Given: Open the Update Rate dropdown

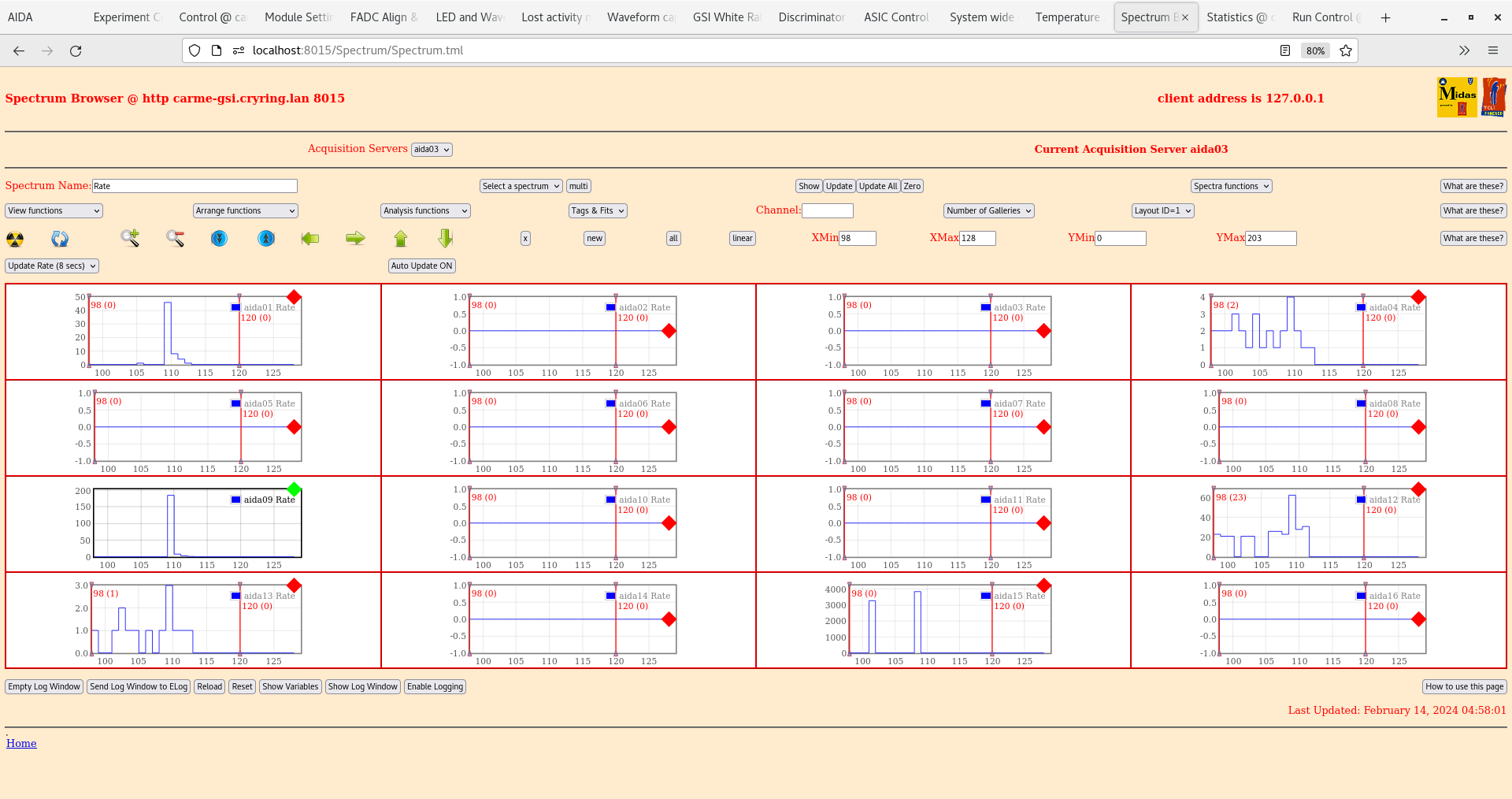Looking at the screenshot, I should tap(51, 266).
